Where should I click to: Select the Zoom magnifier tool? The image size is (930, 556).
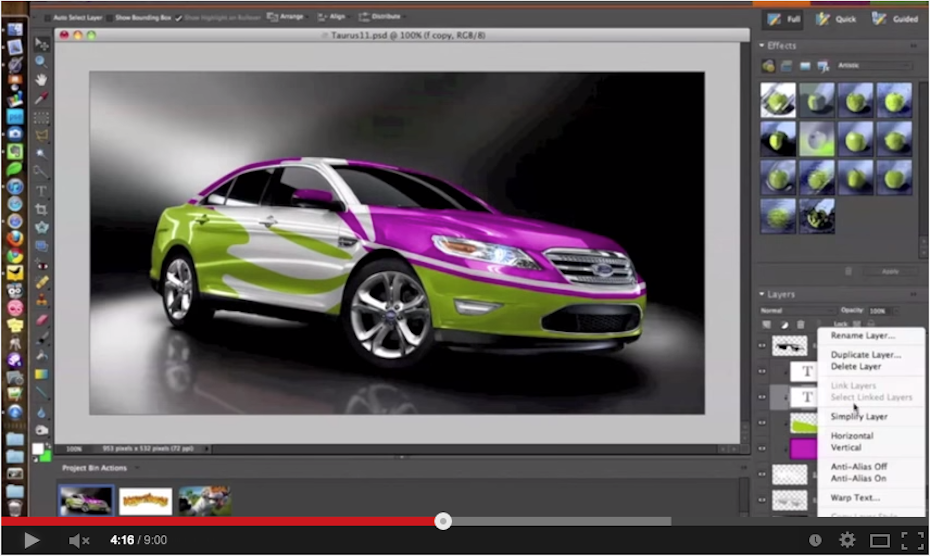(42, 61)
